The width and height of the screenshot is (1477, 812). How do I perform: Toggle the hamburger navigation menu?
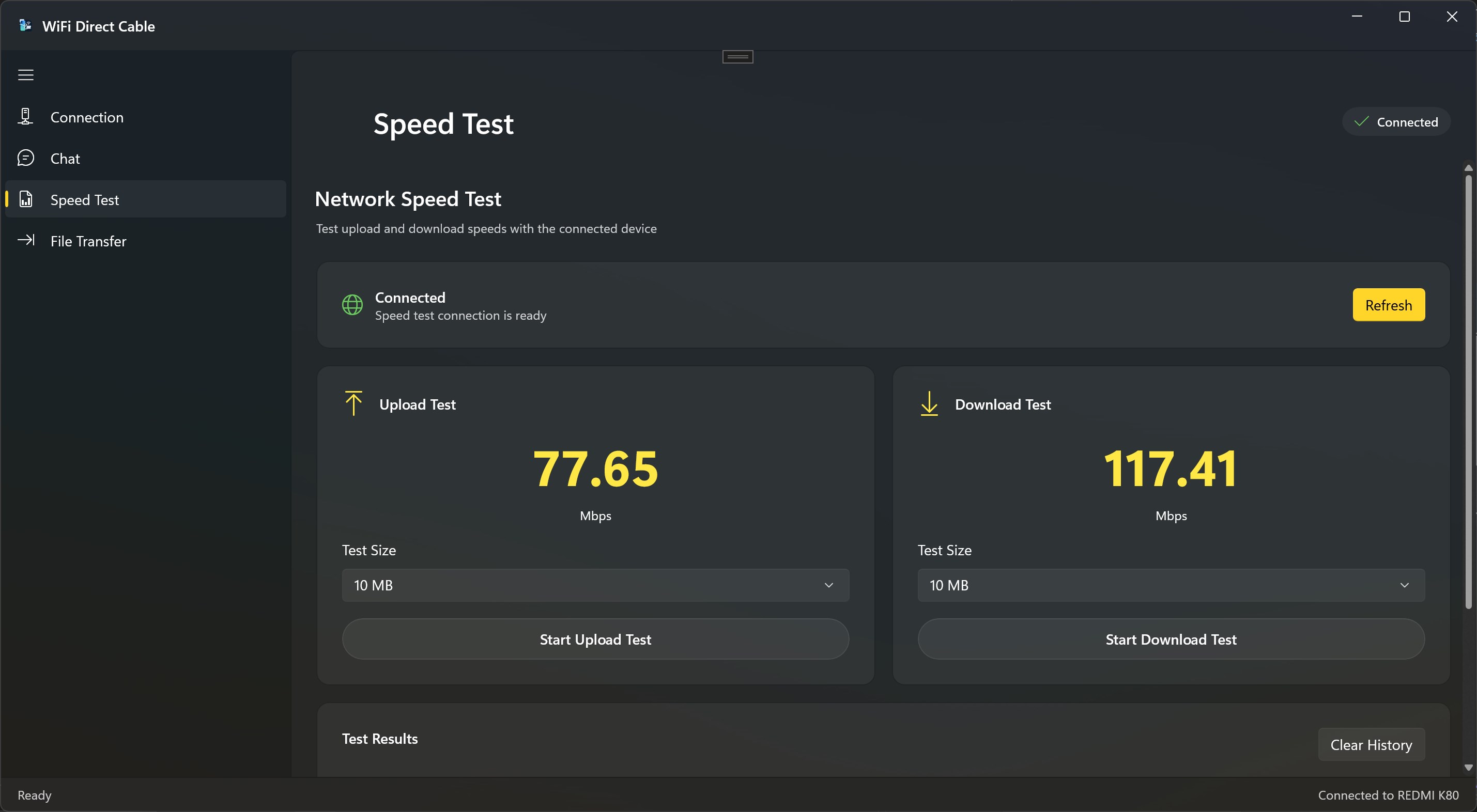(x=26, y=75)
